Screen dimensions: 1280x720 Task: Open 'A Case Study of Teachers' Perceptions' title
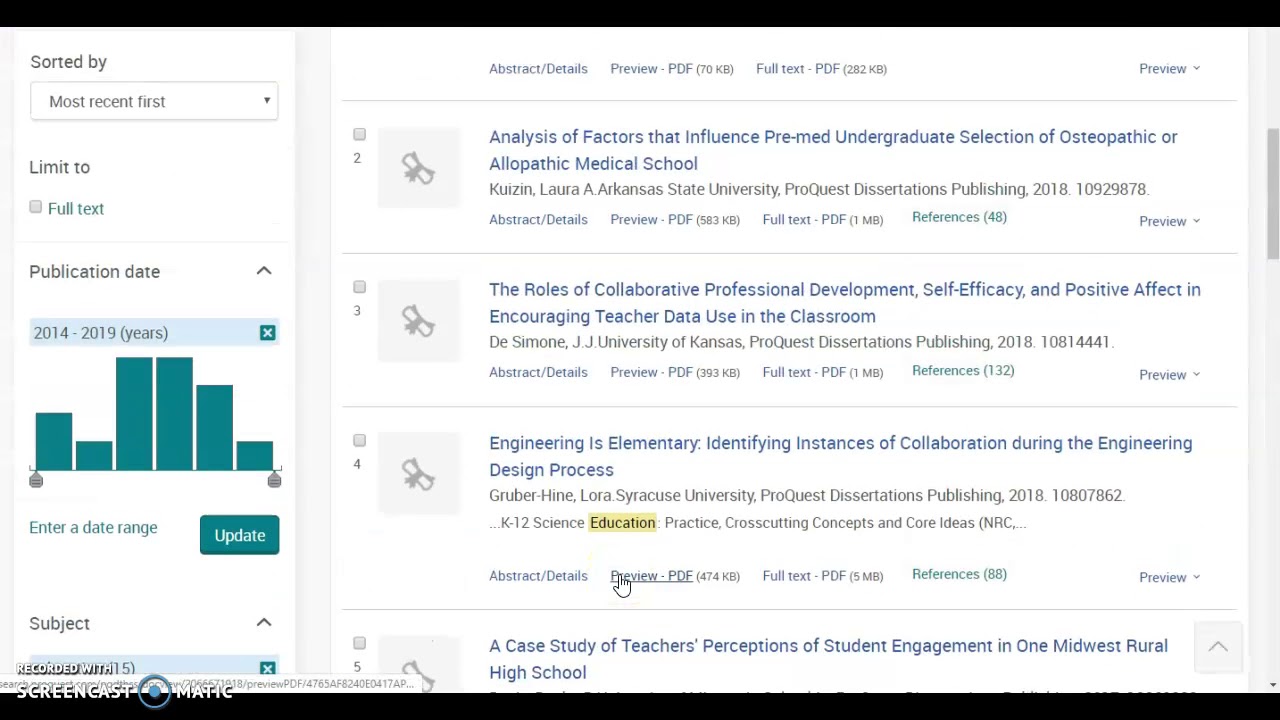pos(828,659)
